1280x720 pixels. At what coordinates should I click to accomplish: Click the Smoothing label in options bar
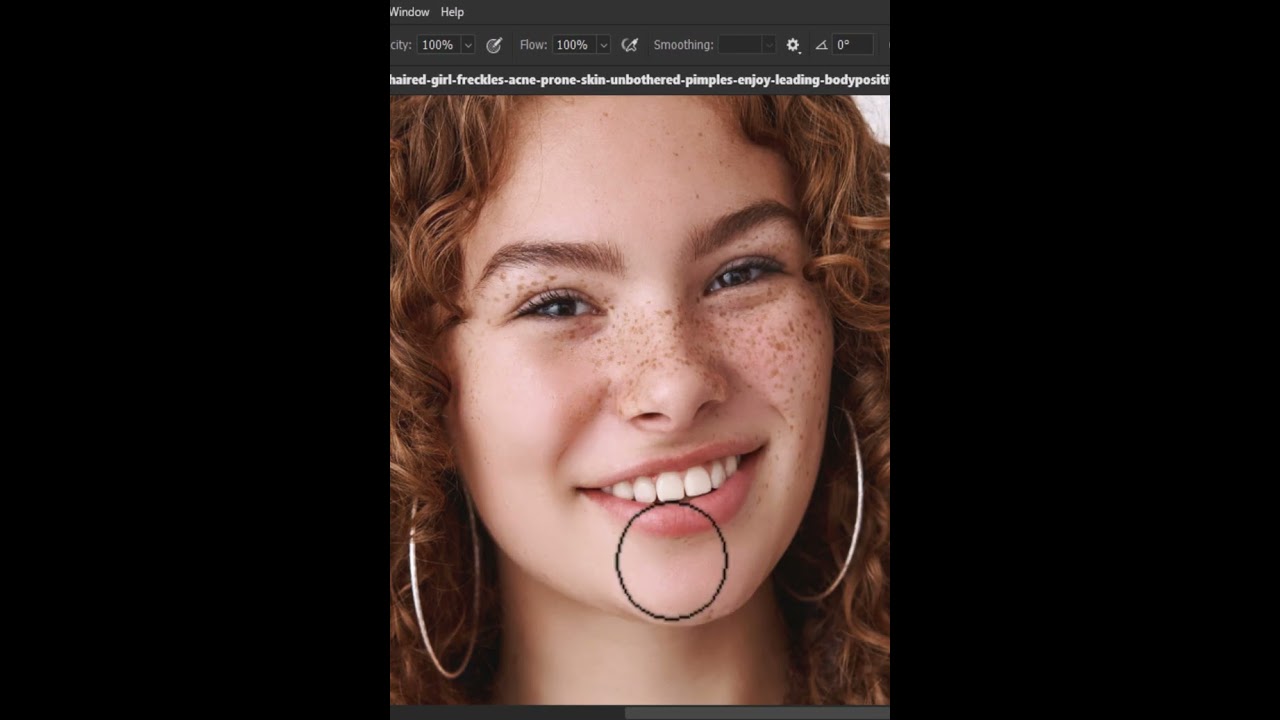(x=683, y=45)
